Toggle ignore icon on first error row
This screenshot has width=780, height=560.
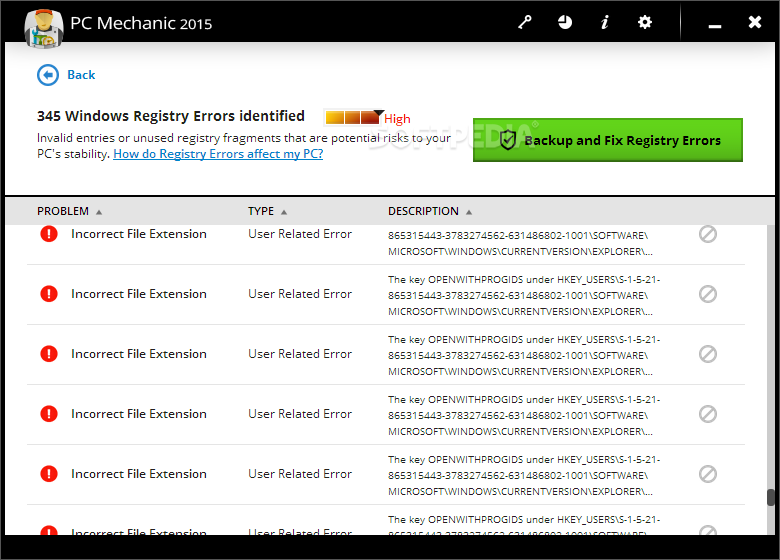pos(707,234)
